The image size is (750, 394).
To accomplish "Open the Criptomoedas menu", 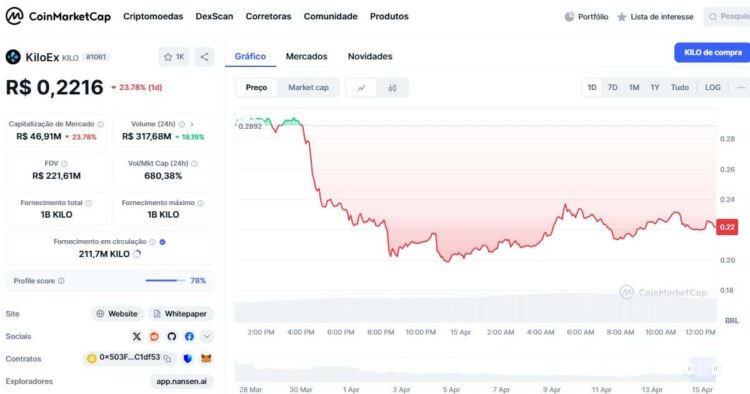I will click(153, 16).
